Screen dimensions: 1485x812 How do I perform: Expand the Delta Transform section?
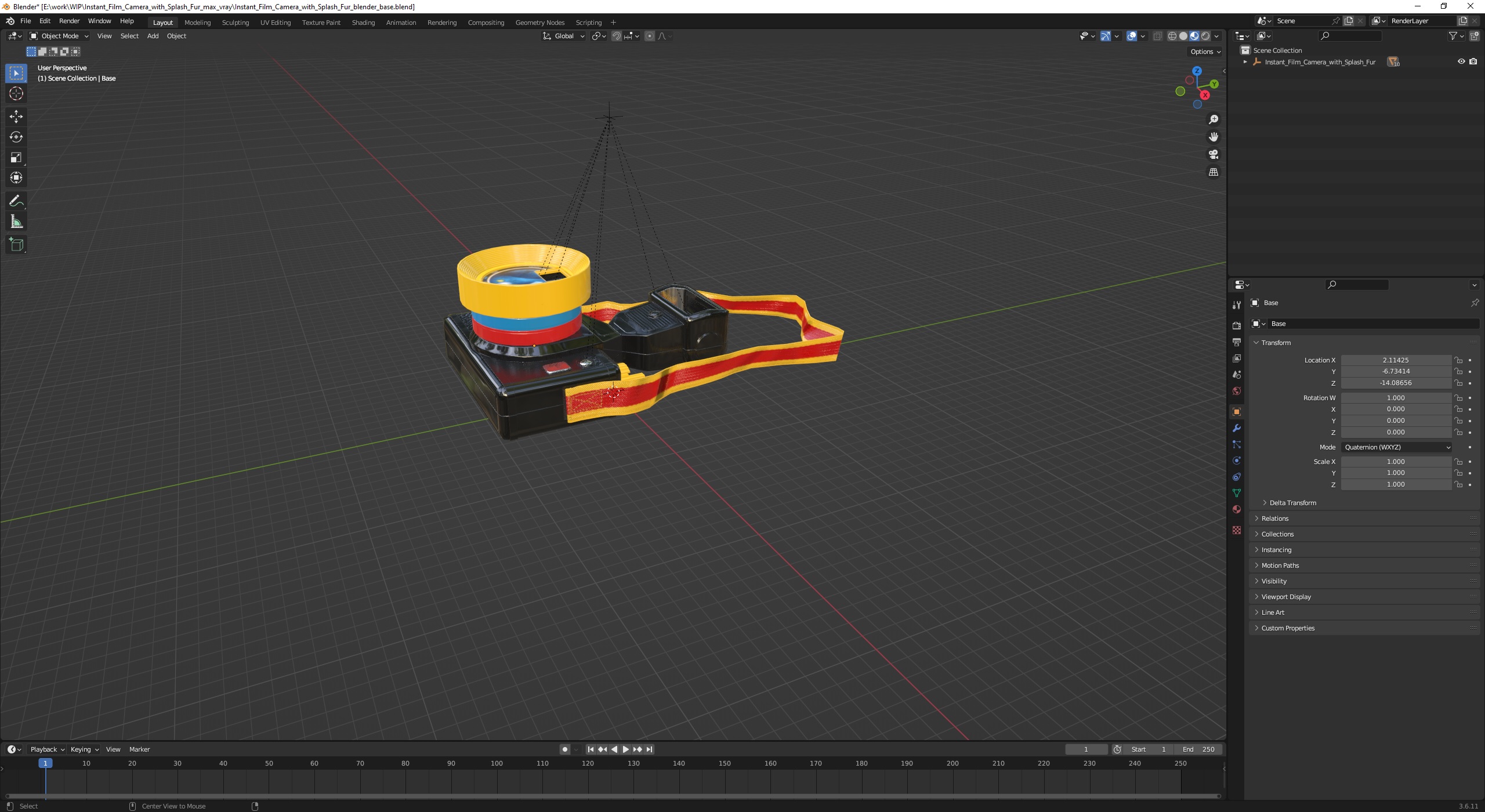1292,503
